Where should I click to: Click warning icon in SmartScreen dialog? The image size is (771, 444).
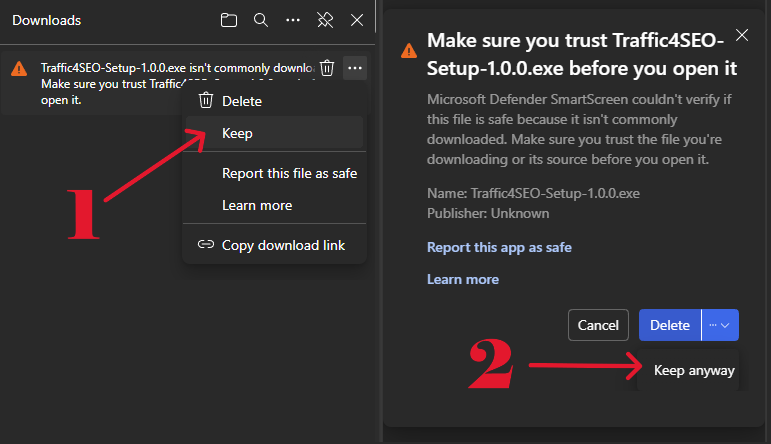409,51
